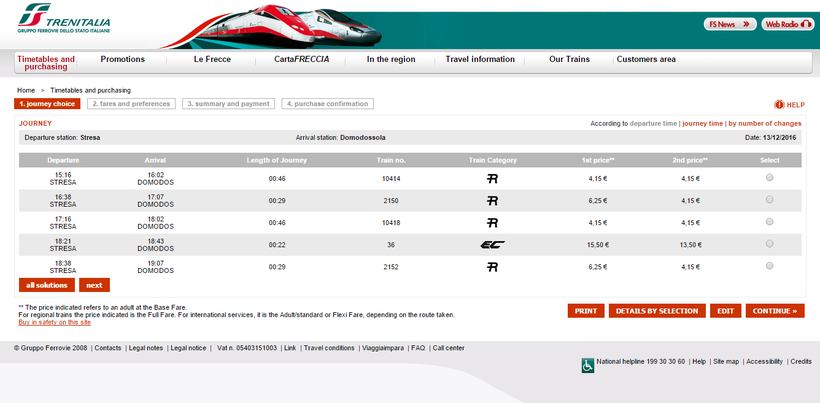Click DETAILS BY SELECTION button

pyautogui.click(x=657, y=311)
